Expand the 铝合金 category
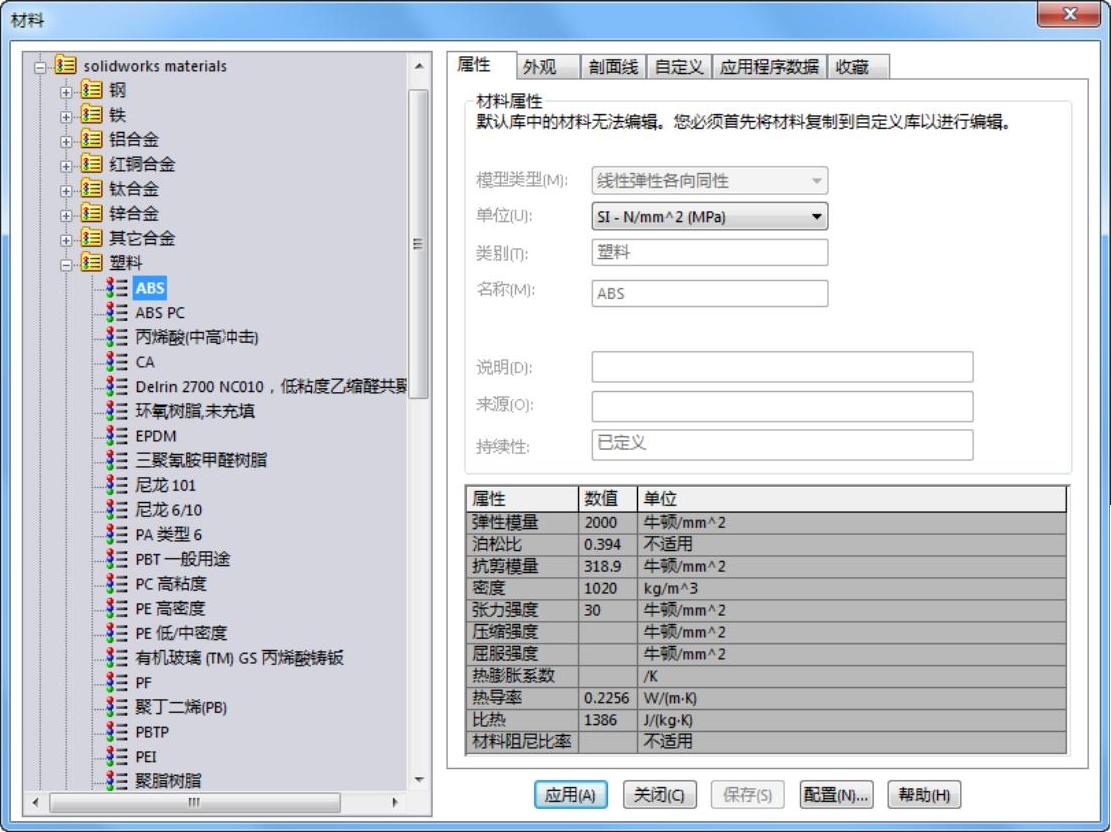Image resolution: width=1111 pixels, height=832 pixels. 66,142
